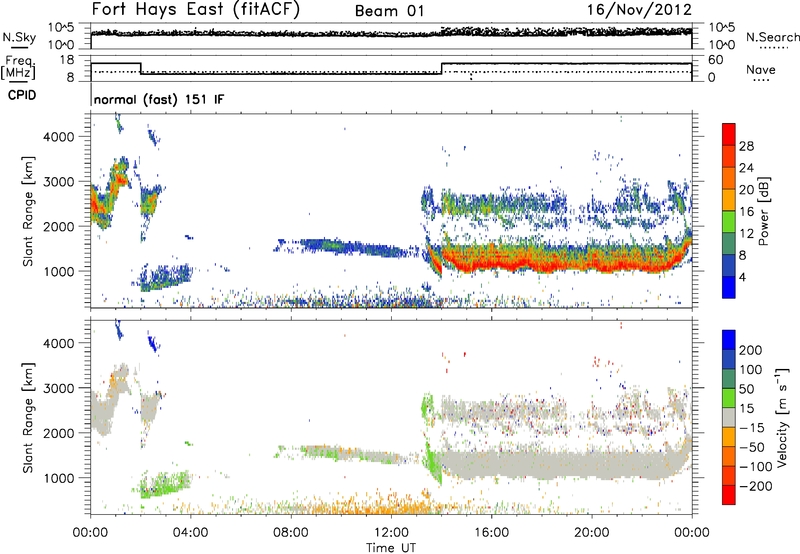This screenshot has height=554, width=800.
Task: Click the 'Power [dB]' colorbar label
Action: pos(763,211)
